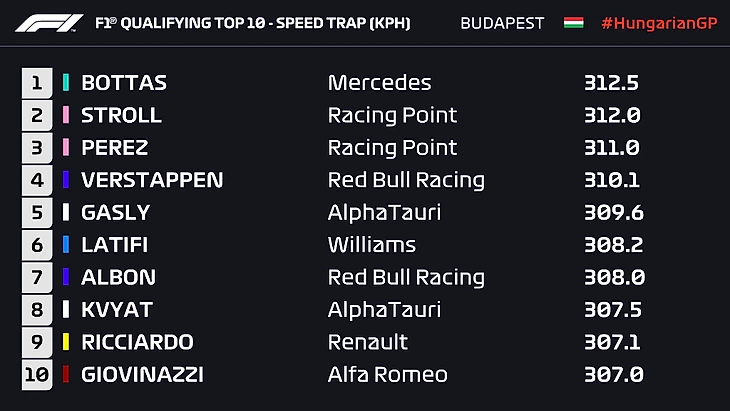
Task: Click the dark red color bar beside Giovinazzi
Action: point(66,375)
